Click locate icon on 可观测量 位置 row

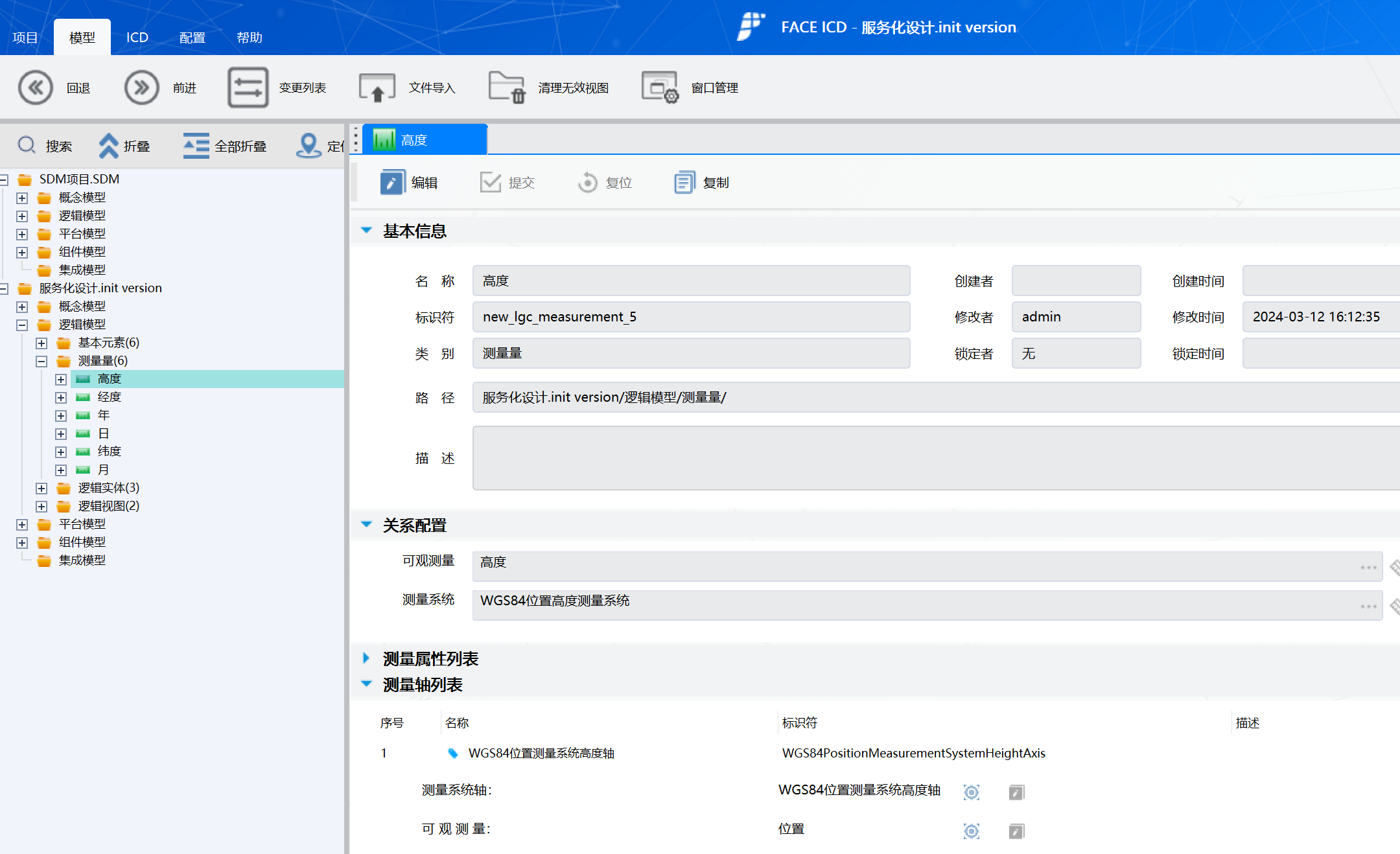pyautogui.click(x=972, y=831)
